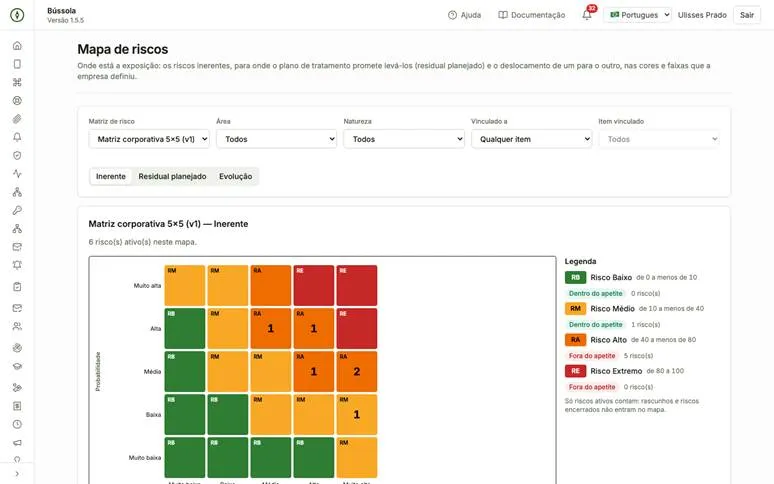
Task: Click the RA cell showing 1 in Média row
Action: coord(313,372)
